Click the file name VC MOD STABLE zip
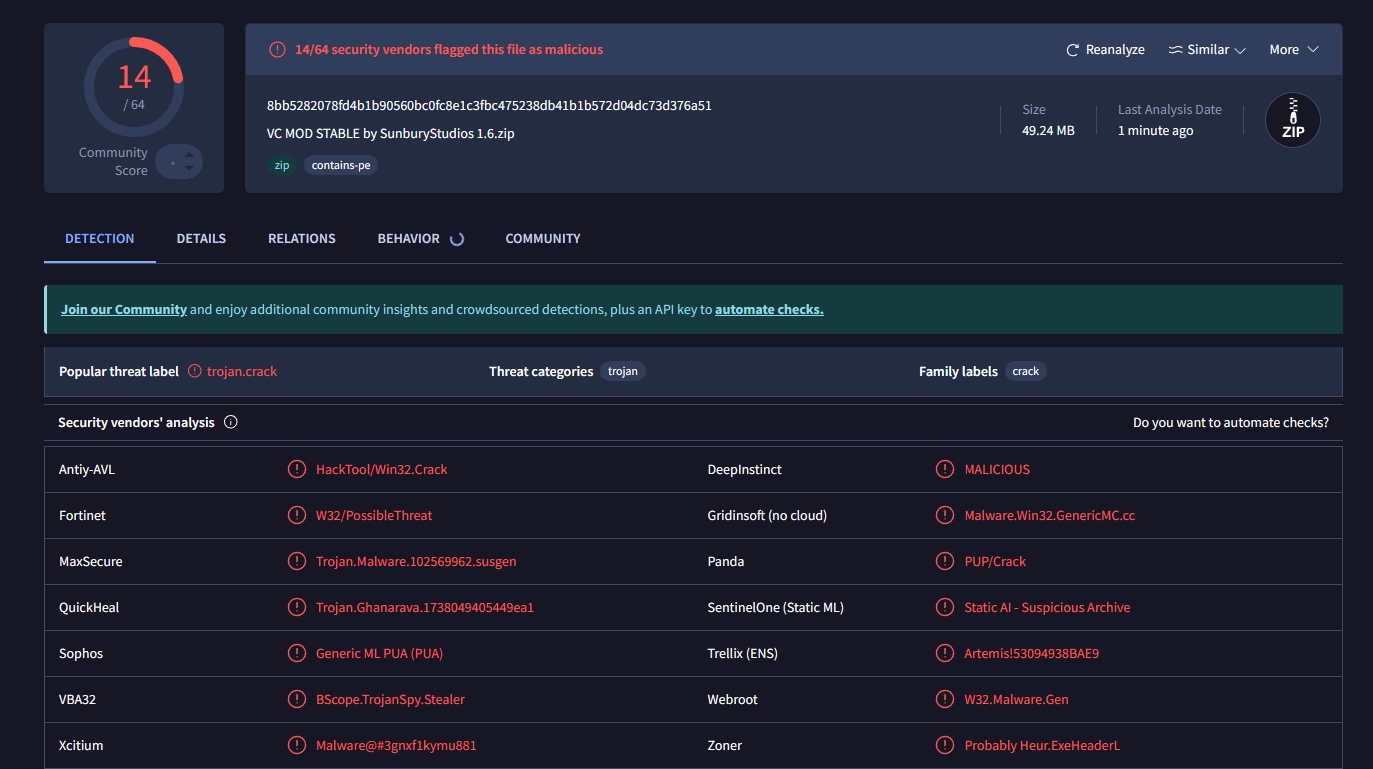 pyautogui.click(x=391, y=133)
